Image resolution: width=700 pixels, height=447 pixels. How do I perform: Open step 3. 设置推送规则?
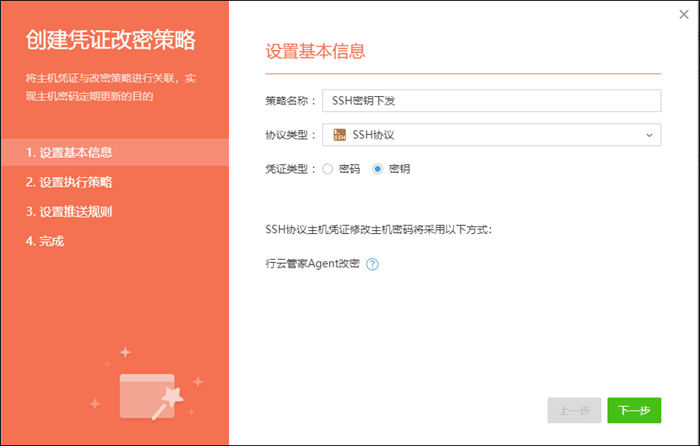tap(70, 211)
